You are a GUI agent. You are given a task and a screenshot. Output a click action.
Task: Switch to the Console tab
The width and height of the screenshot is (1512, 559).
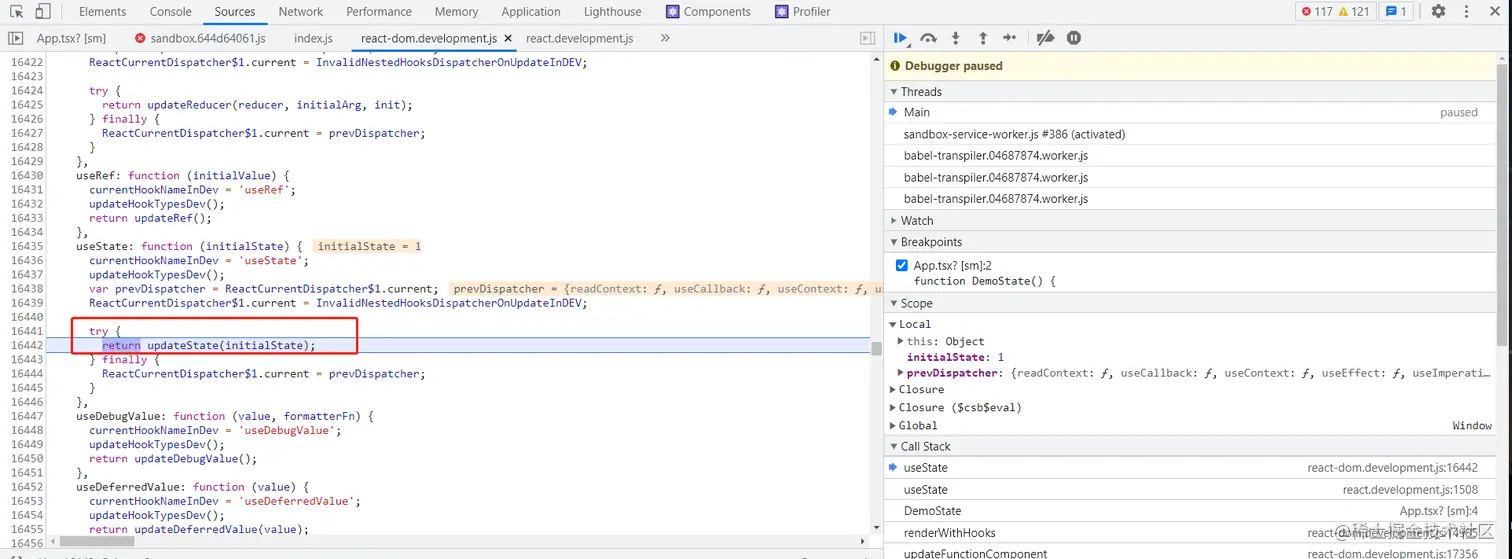[x=170, y=12]
